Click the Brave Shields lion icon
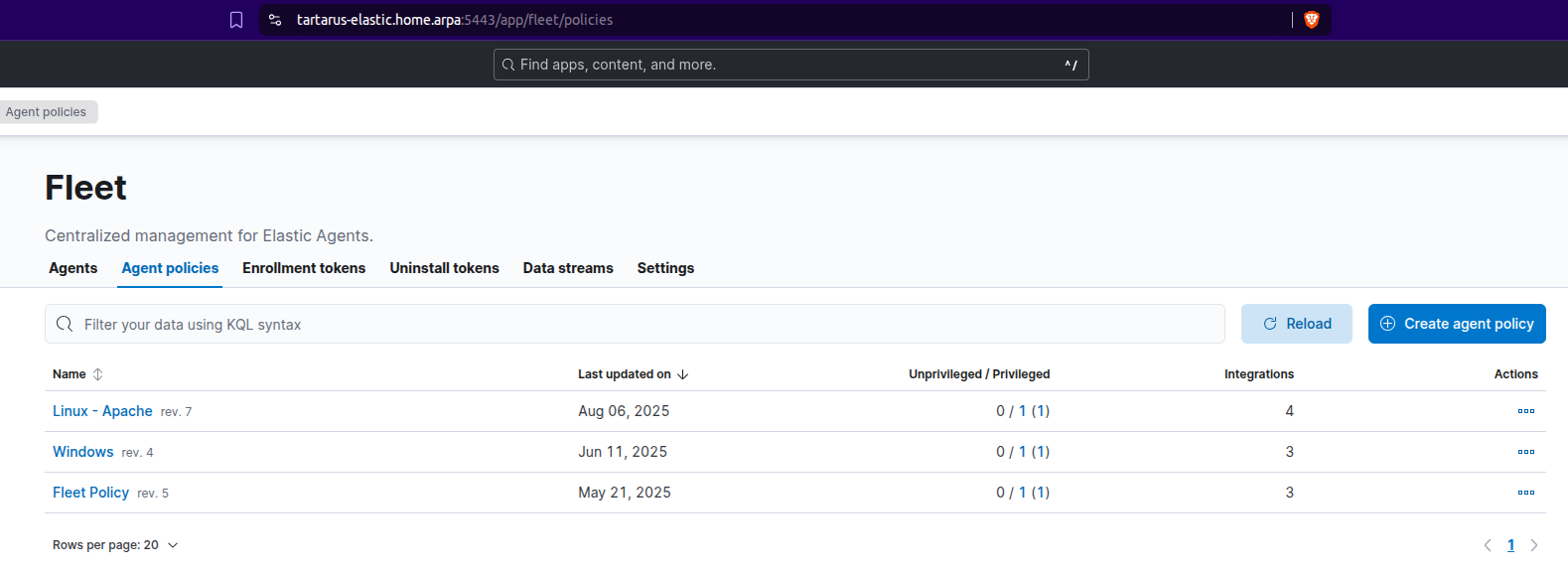Image resolution: width=1568 pixels, height=573 pixels. 1311,20
